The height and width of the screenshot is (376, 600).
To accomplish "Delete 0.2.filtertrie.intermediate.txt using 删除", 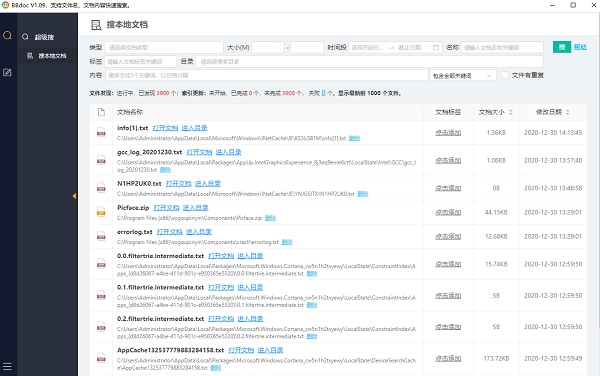I will point(312,336).
